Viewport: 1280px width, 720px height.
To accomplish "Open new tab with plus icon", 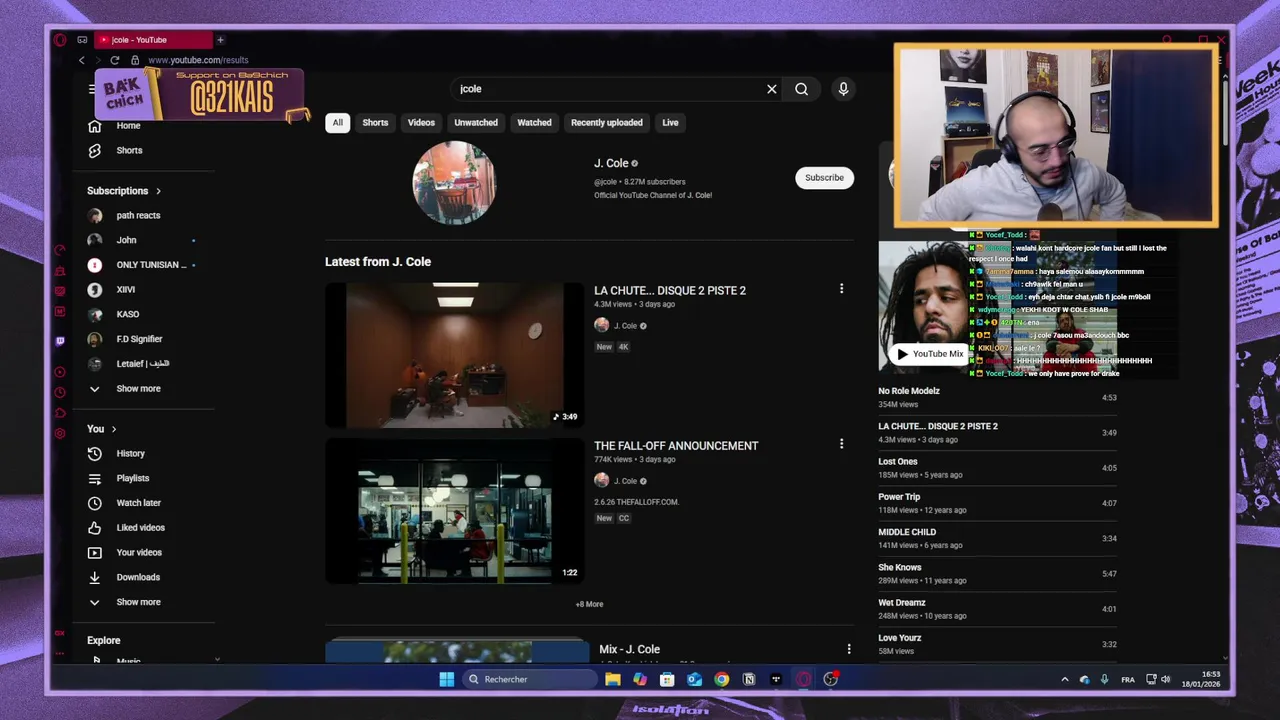I will point(220,40).
